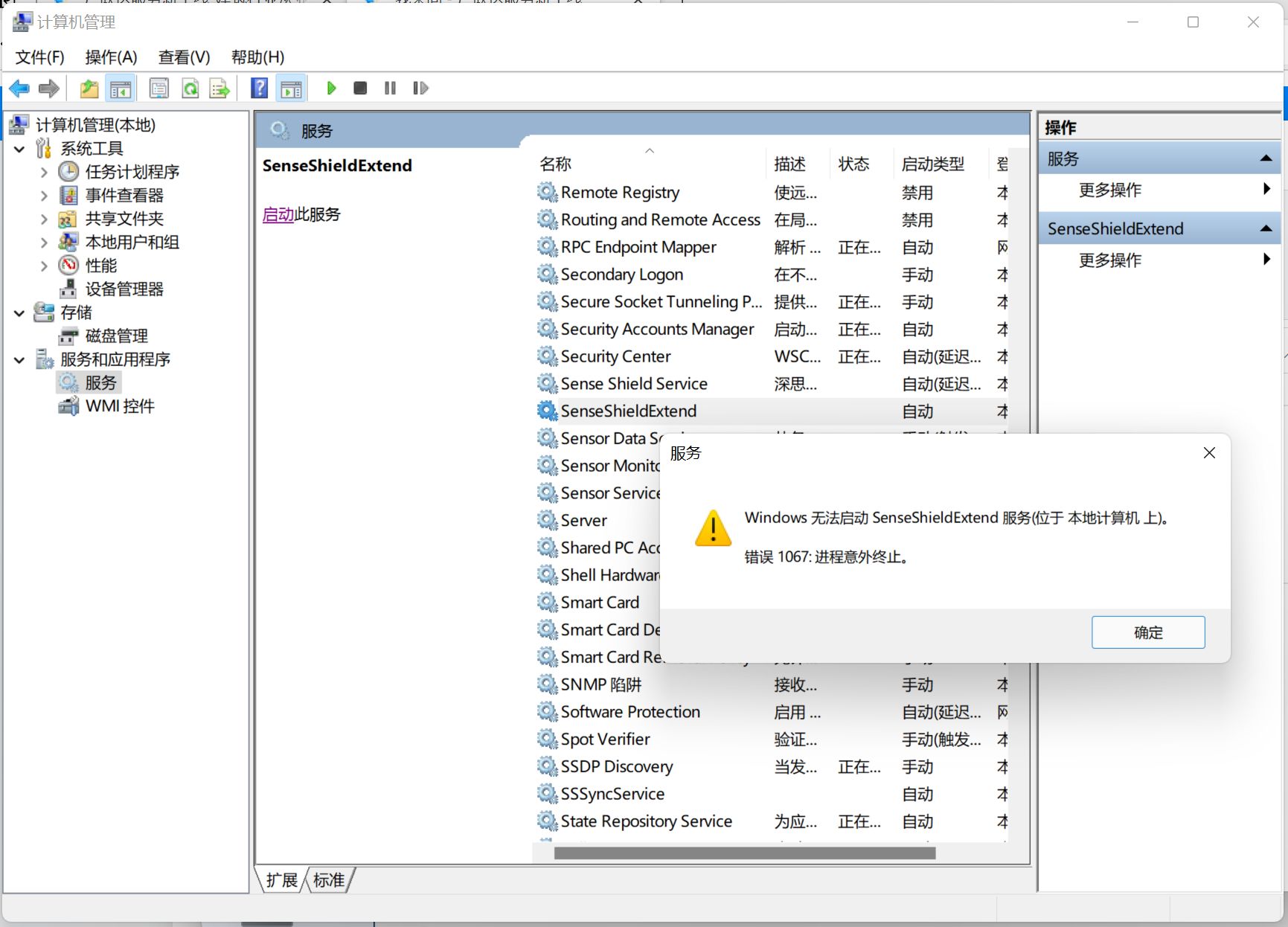Select the SSDP Discovery service
This screenshot has height=927, width=1288.
(x=772, y=767)
